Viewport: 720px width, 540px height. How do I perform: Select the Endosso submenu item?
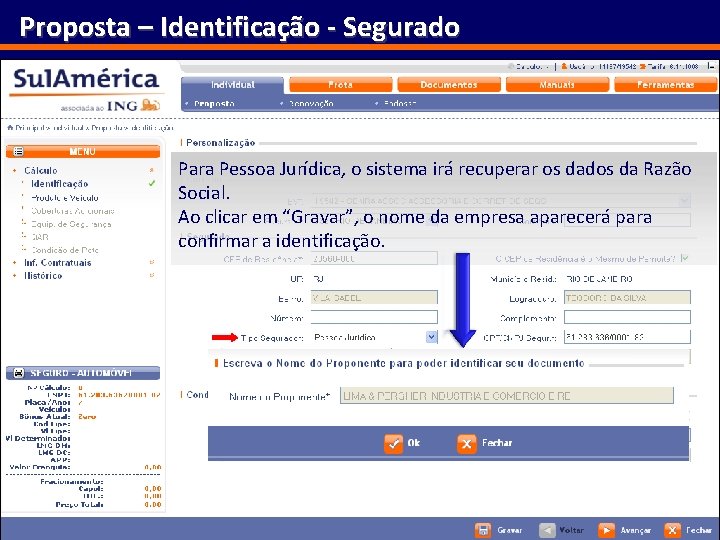tap(400, 104)
